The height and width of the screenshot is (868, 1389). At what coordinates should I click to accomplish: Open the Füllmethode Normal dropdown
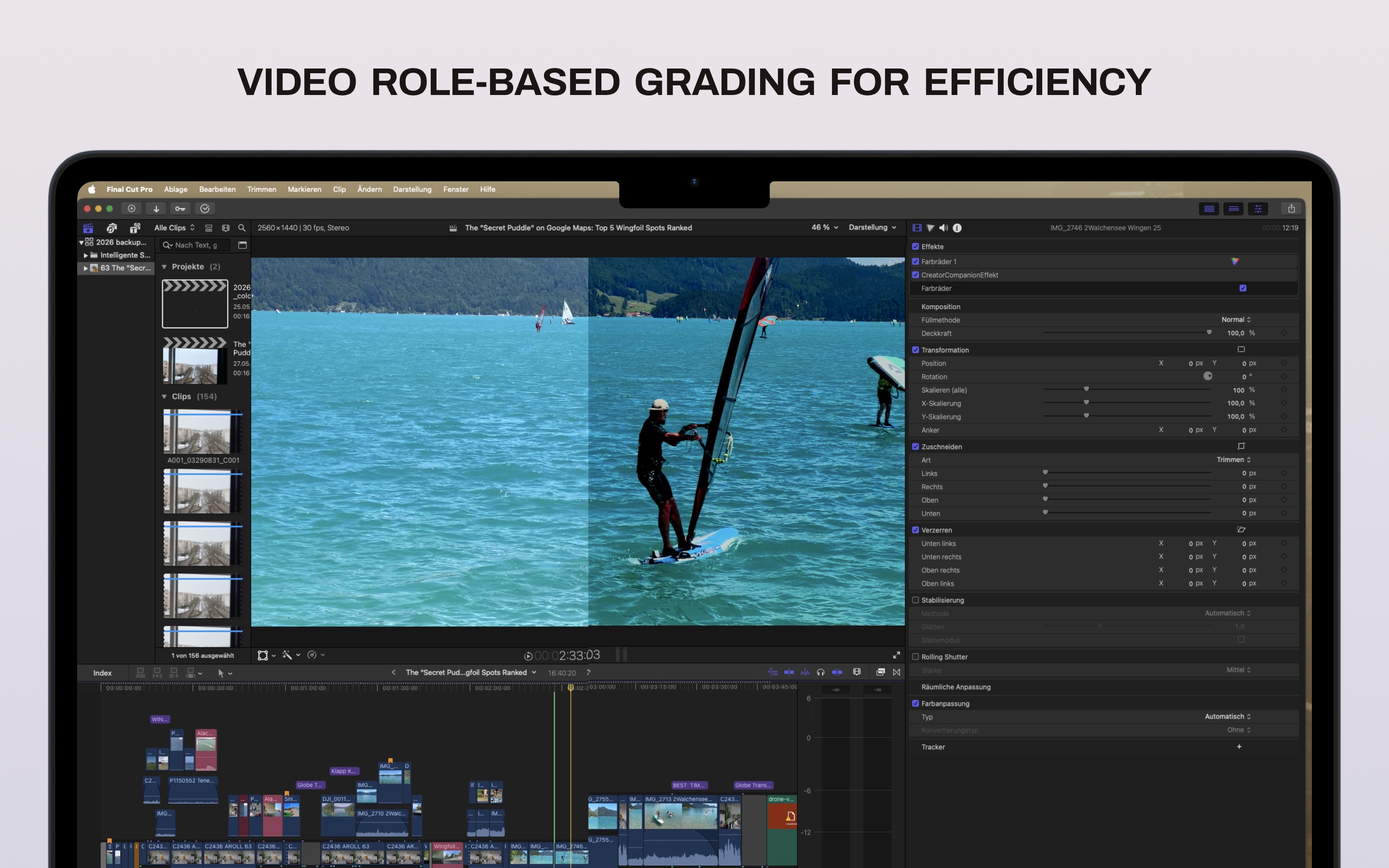point(1236,320)
